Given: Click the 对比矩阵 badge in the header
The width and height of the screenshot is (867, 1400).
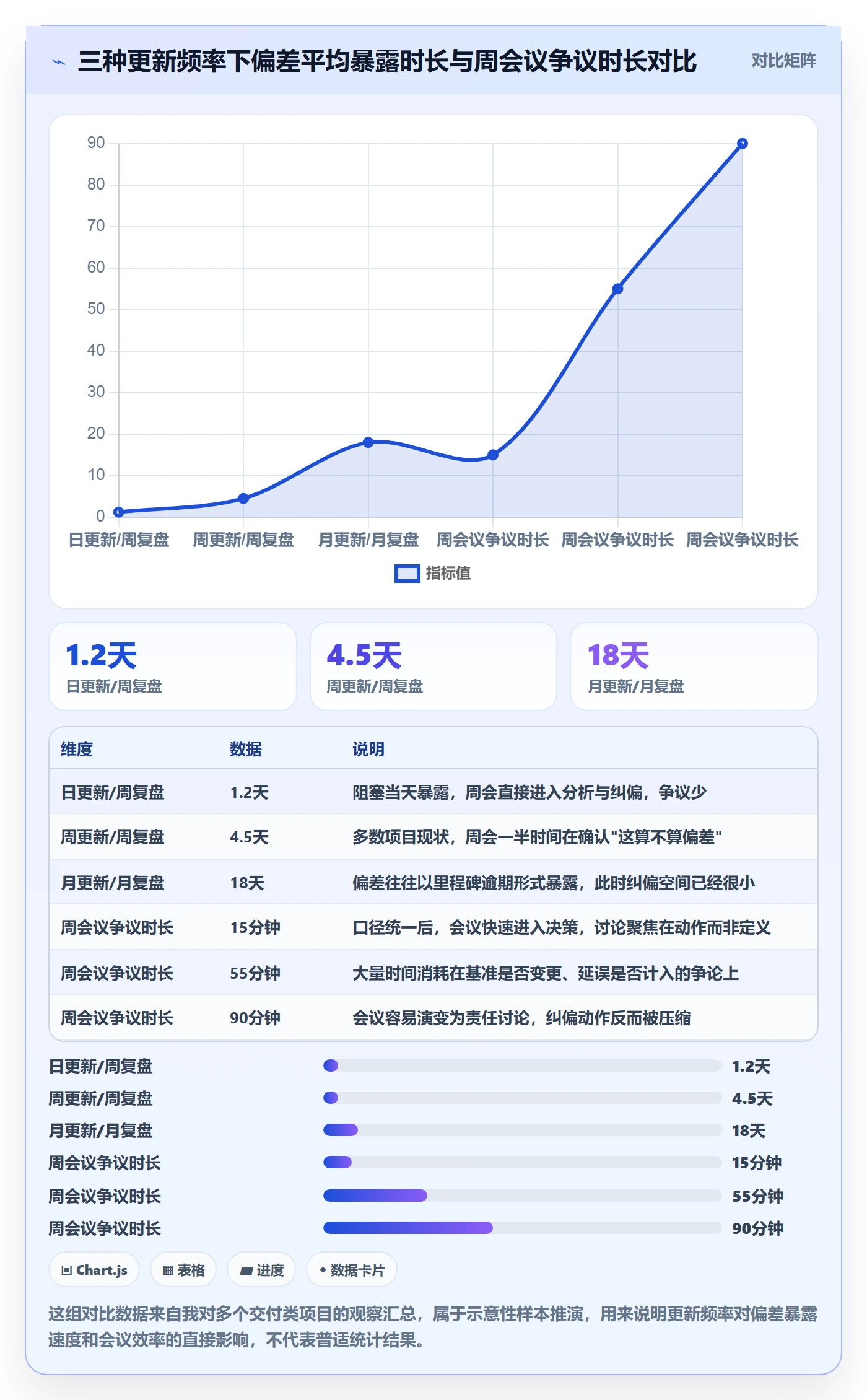Looking at the screenshot, I should (x=783, y=61).
